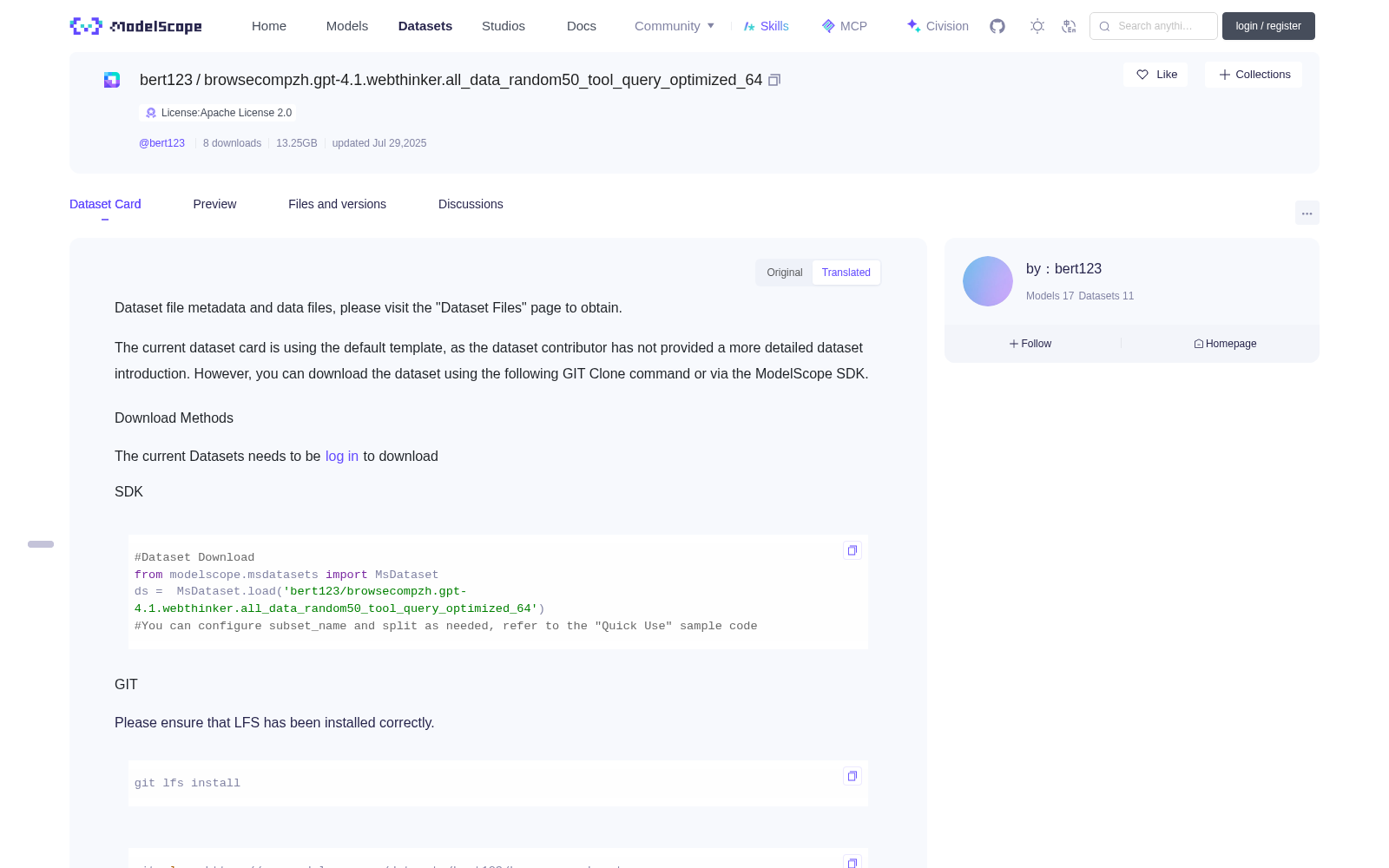Click the MCP diamond icon
The image size is (1389, 868).
click(828, 26)
